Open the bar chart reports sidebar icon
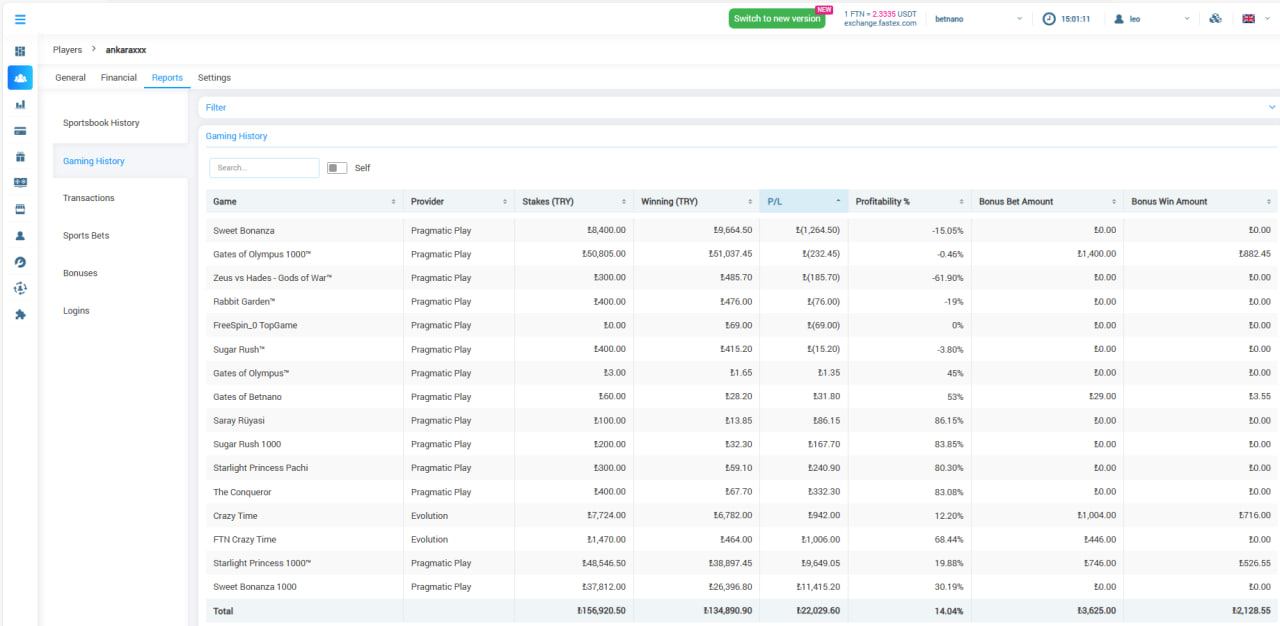This screenshot has width=1280, height=626. (x=20, y=104)
